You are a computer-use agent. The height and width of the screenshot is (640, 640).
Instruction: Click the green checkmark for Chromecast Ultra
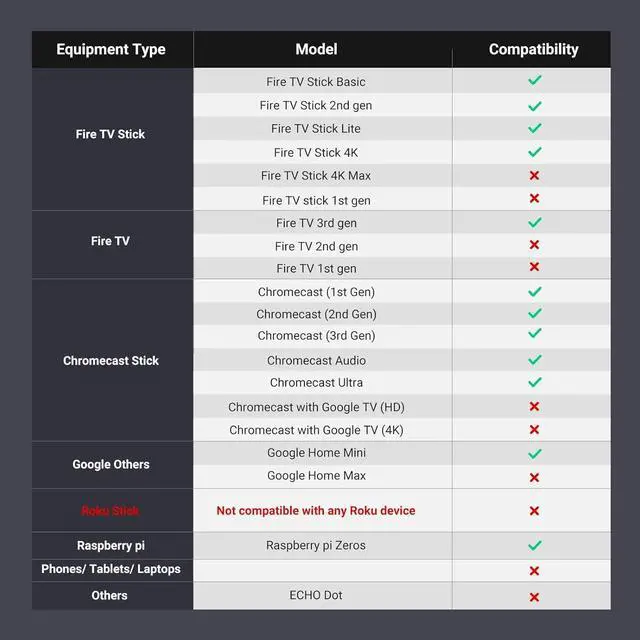point(534,382)
